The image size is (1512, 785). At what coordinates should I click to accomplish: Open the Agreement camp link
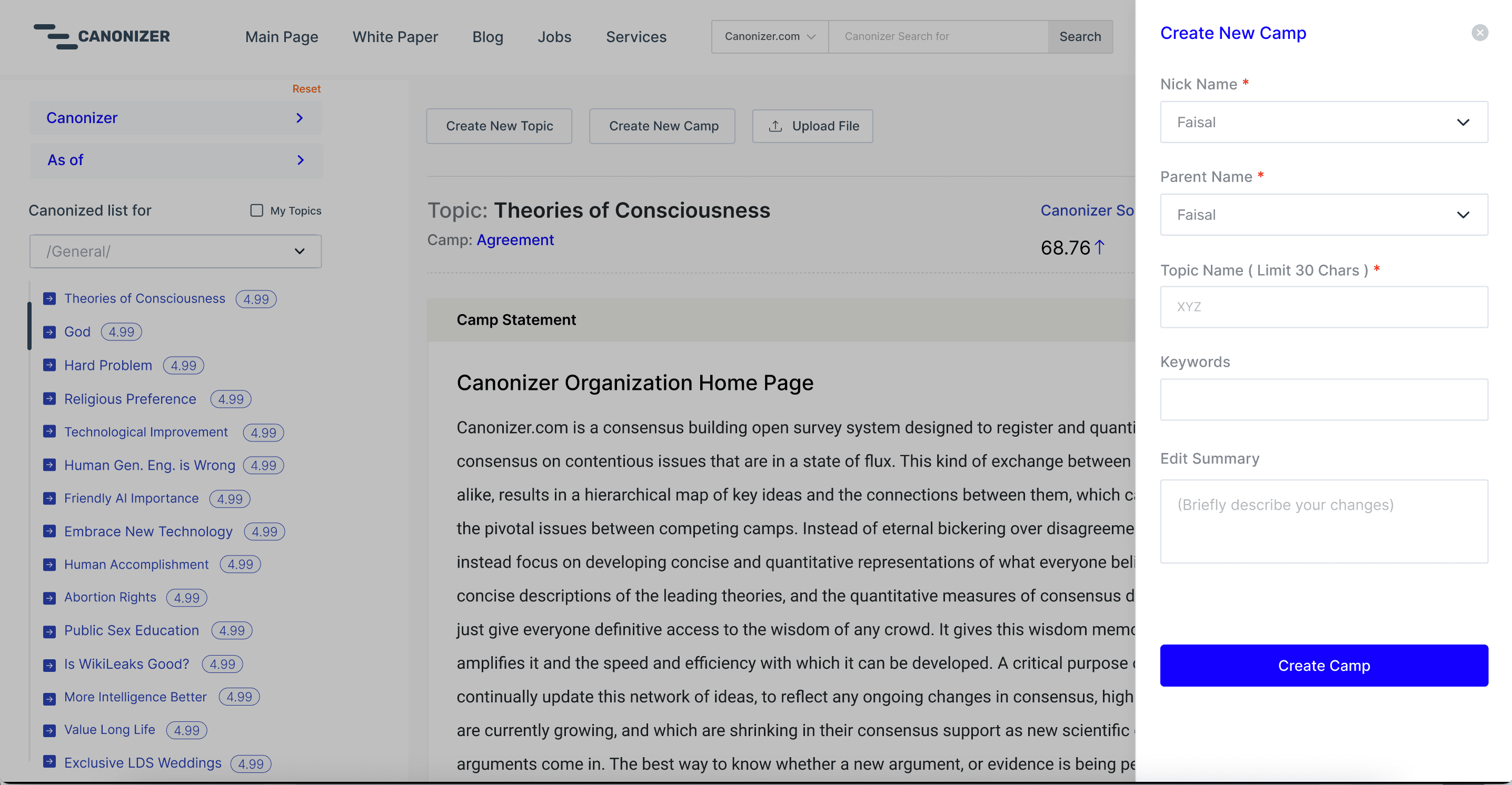[x=515, y=240]
